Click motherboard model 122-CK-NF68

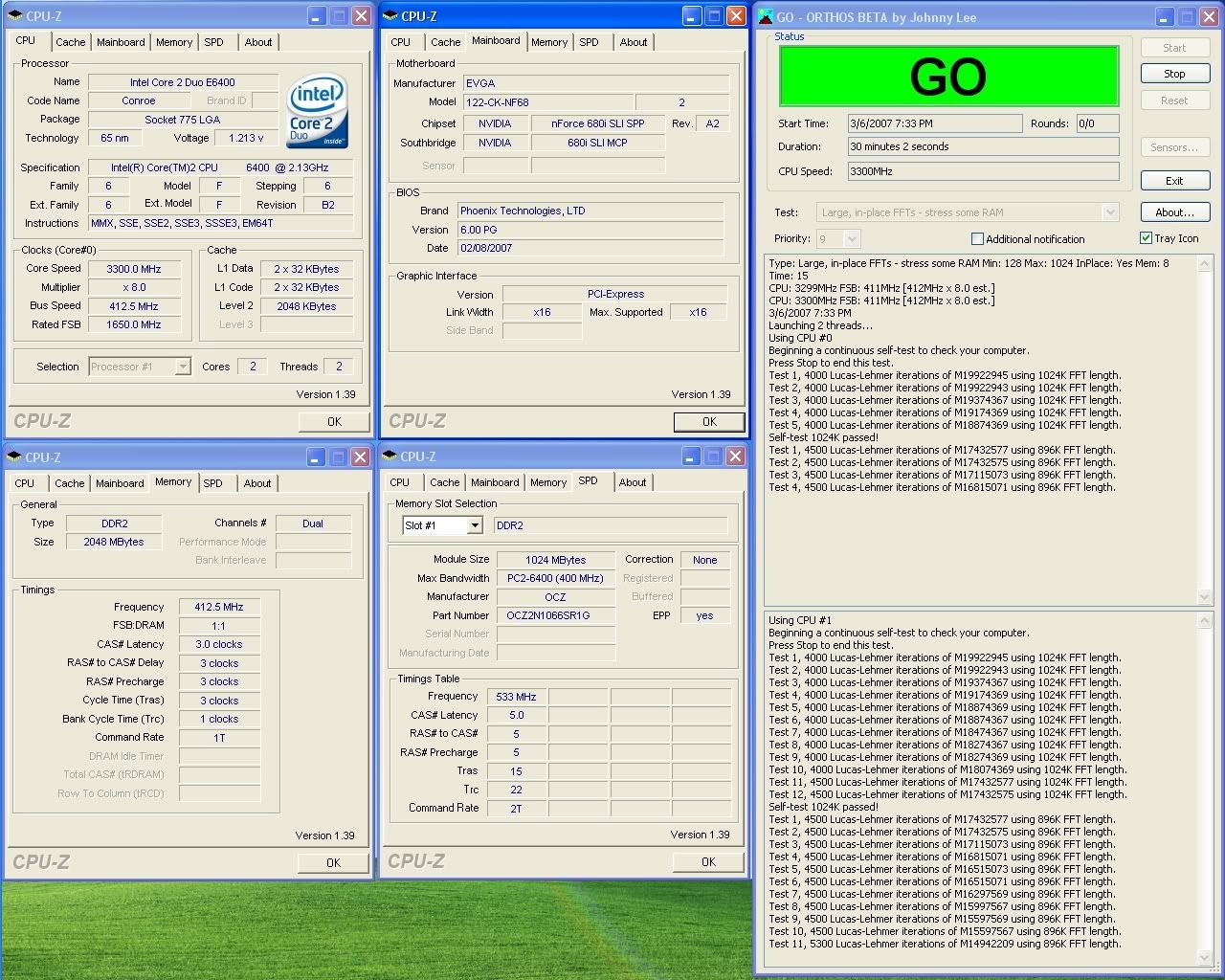547,102
